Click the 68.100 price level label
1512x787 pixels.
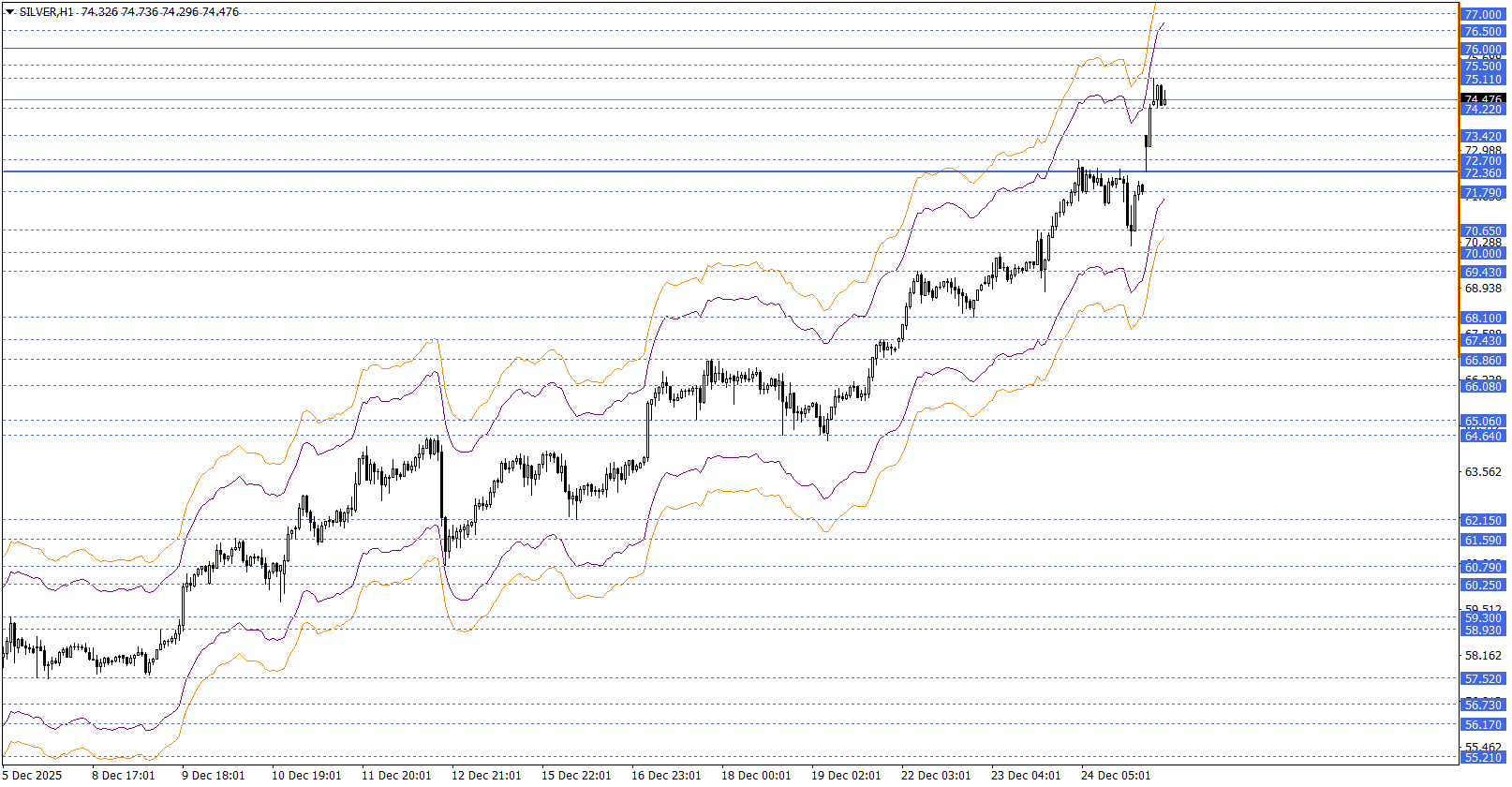(x=1483, y=319)
